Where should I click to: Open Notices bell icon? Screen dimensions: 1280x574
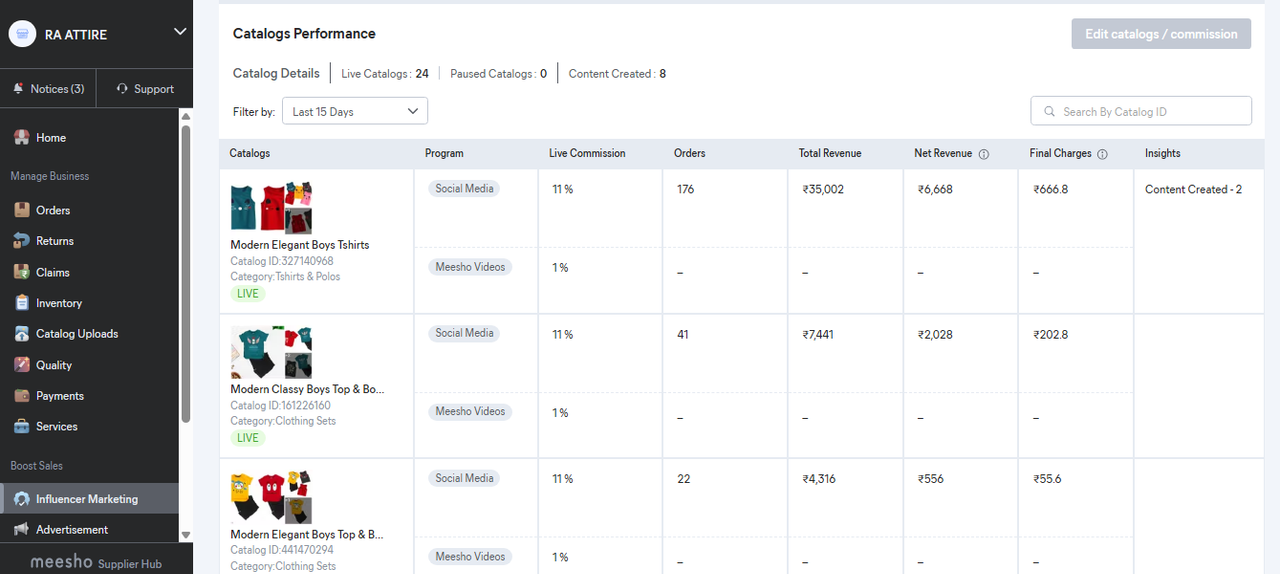click(x=18, y=89)
